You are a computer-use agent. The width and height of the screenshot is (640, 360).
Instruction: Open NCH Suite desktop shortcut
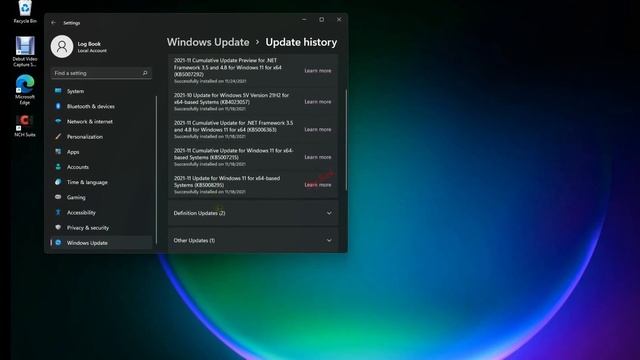point(25,125)
